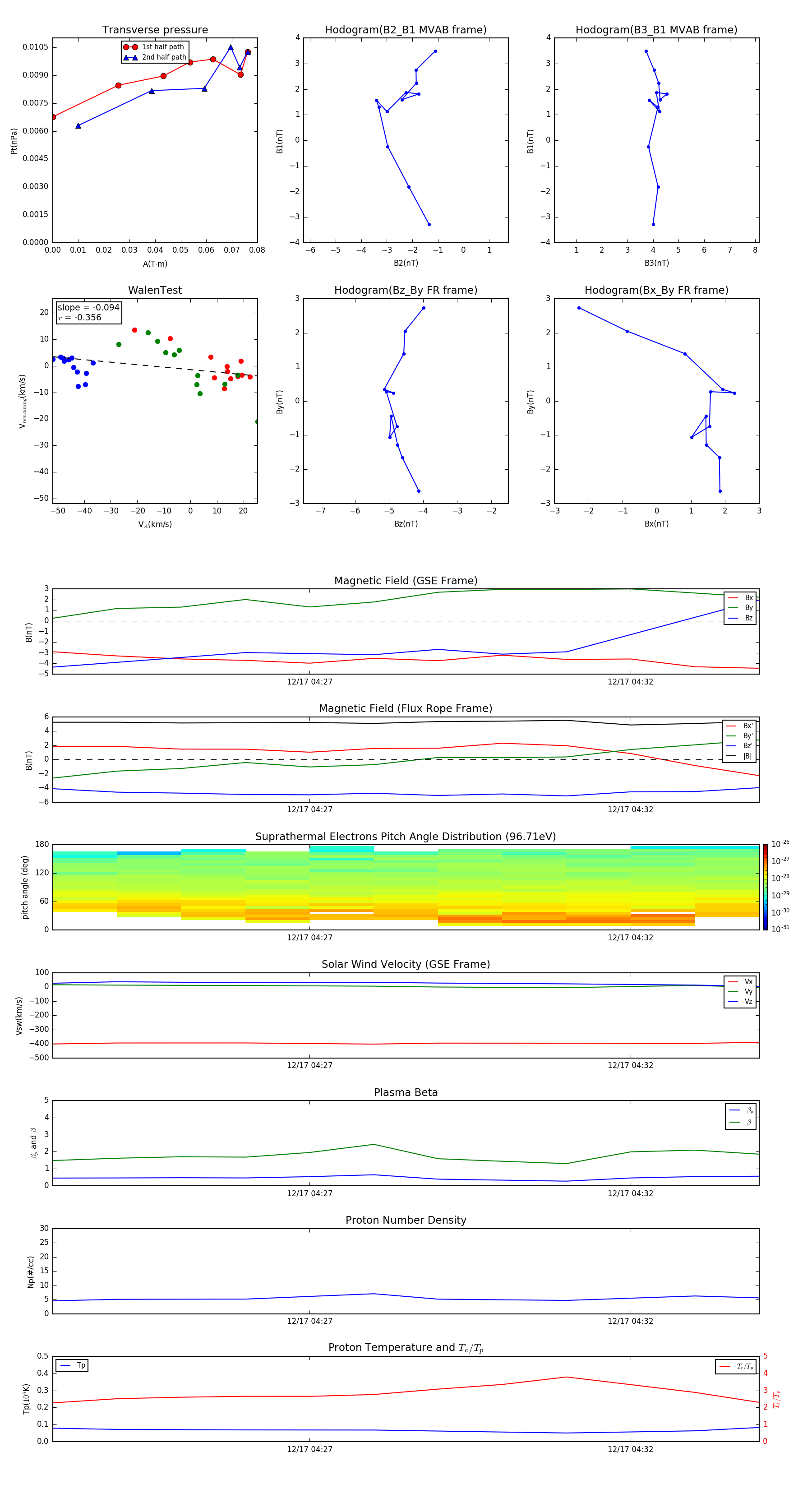Screen dimensions: 812x1489
Task: Click the "Np(#/cc)" y-axis label
Action: 31,1272
